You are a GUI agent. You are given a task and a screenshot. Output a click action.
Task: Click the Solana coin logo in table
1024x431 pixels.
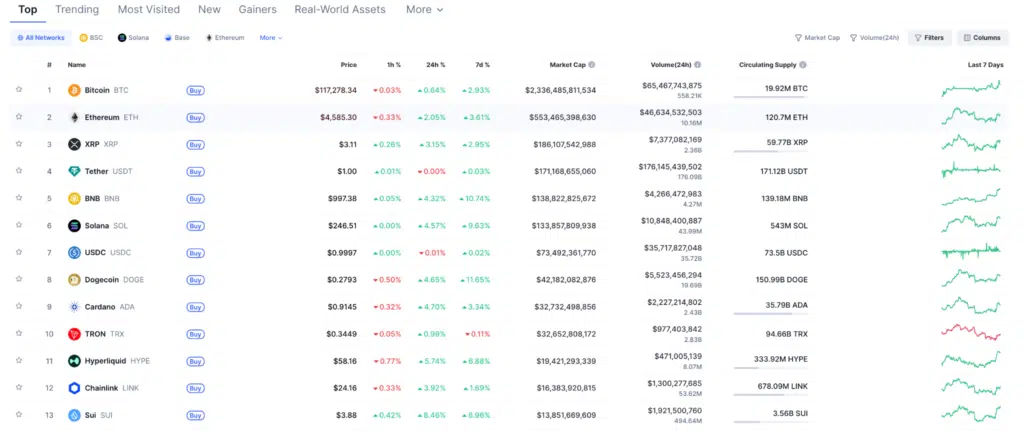74,226
